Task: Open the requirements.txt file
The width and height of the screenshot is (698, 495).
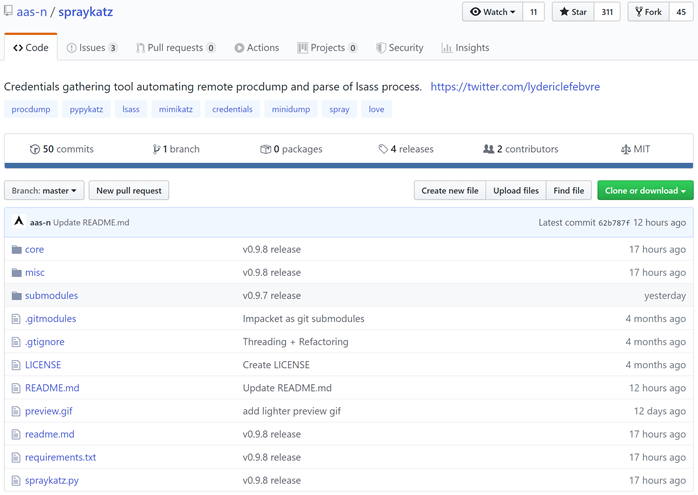Action: point(61,458)
